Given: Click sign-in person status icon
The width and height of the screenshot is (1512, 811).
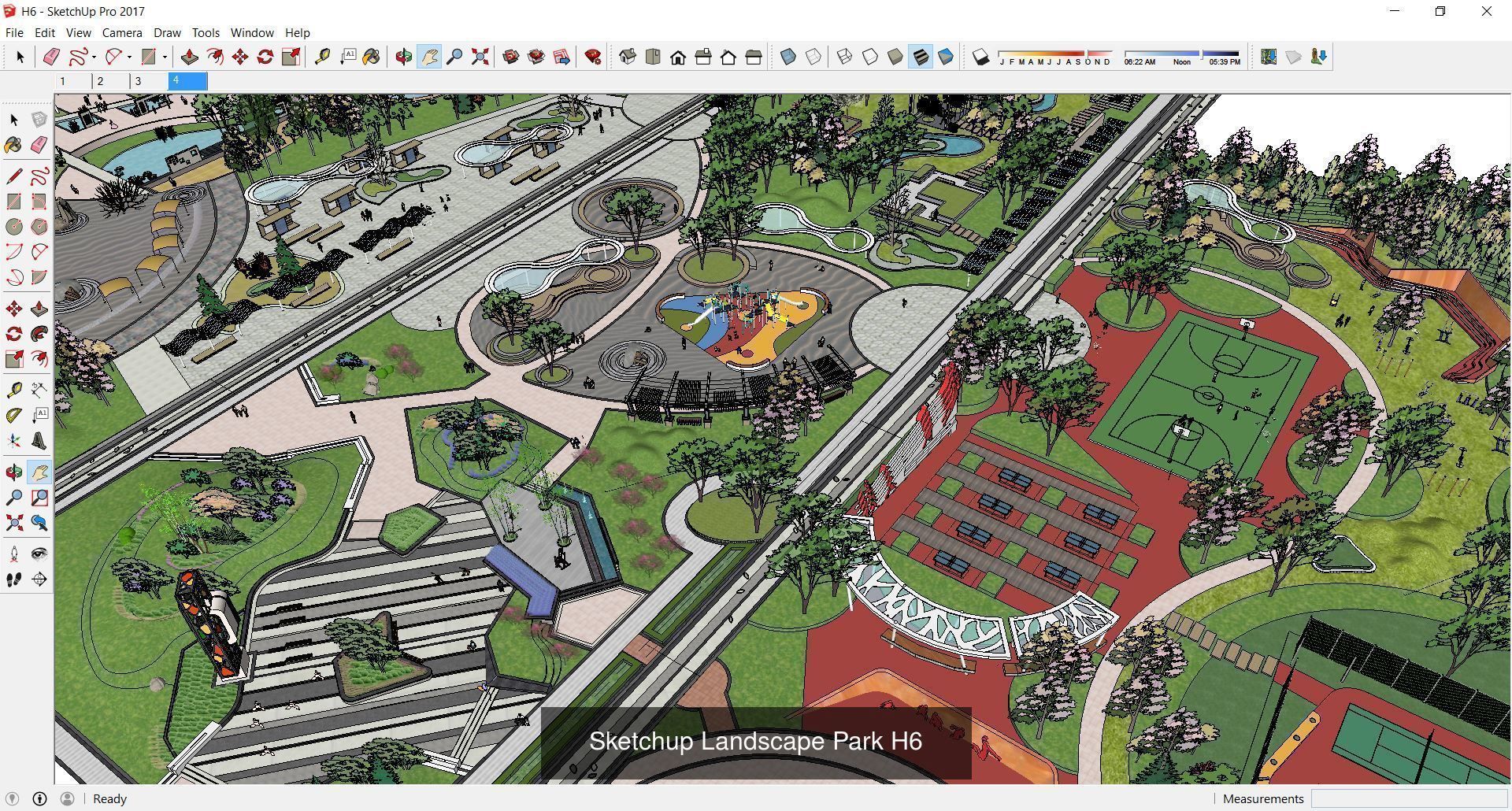Looking at the screenshot, I should 67,798.
